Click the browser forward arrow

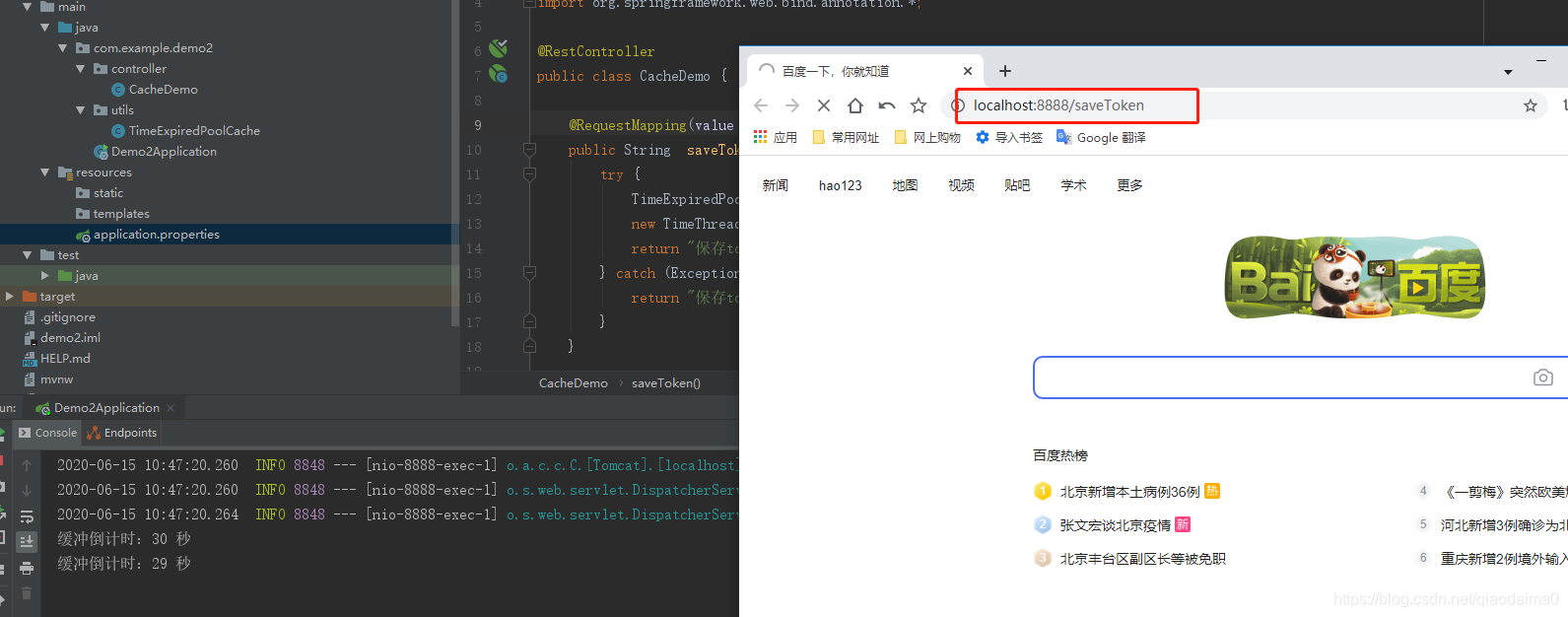(x=792, y=105)
